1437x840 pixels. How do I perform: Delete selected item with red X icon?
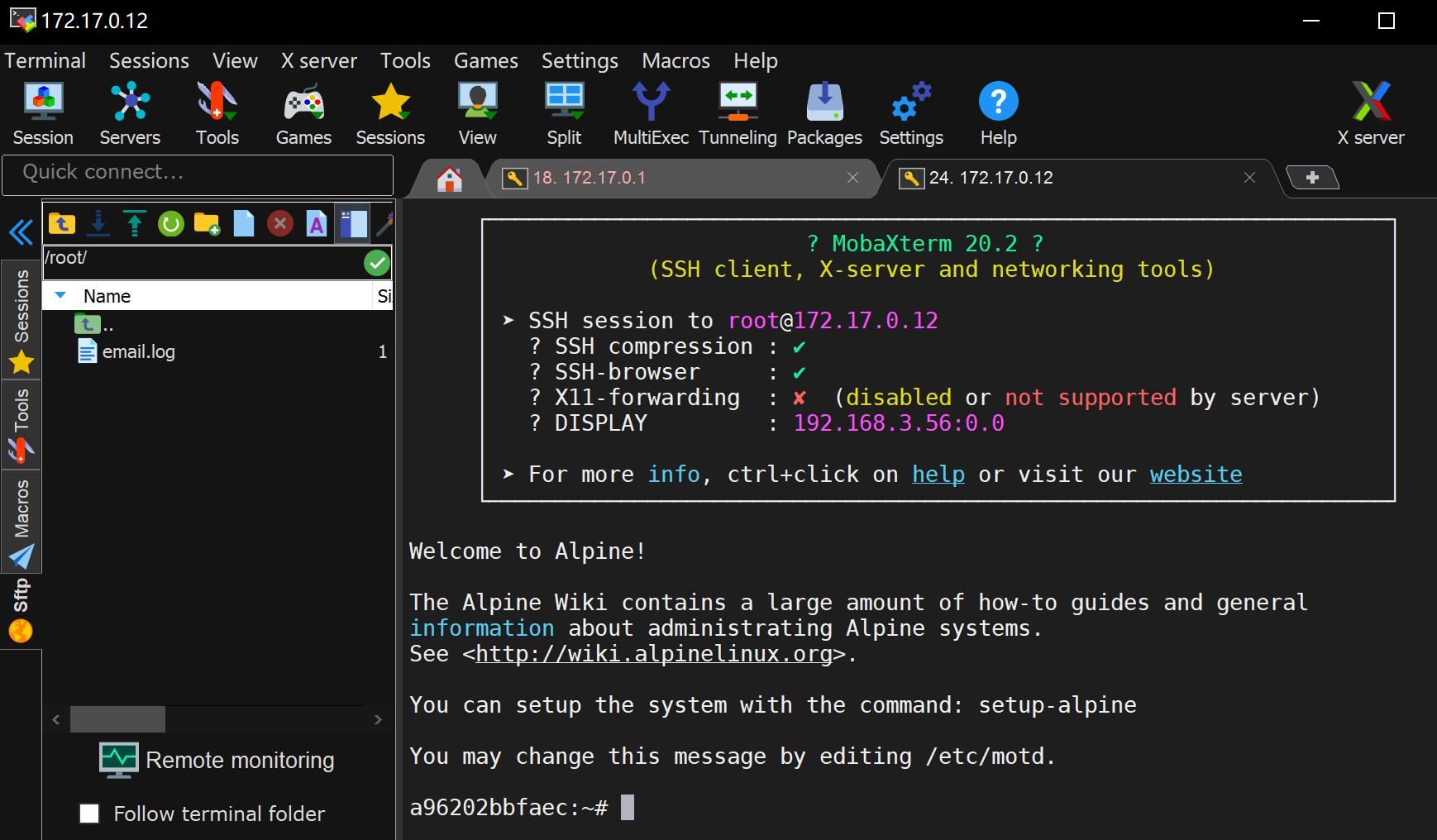(280, 223)
